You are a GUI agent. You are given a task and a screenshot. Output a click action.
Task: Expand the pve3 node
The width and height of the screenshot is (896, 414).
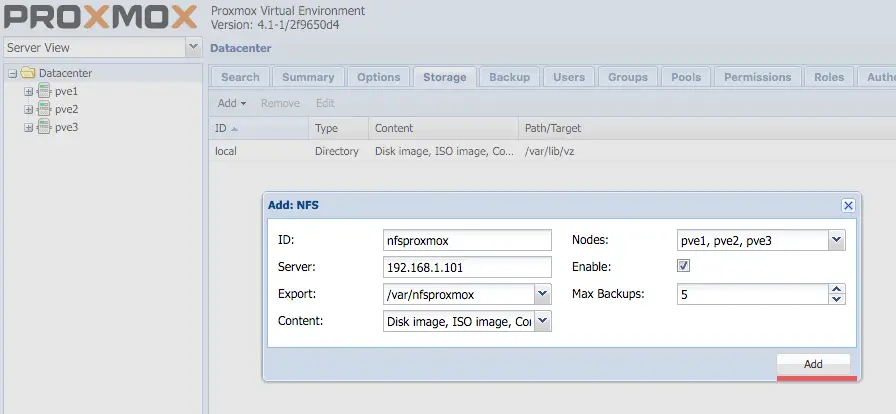[x=29, y=128]
